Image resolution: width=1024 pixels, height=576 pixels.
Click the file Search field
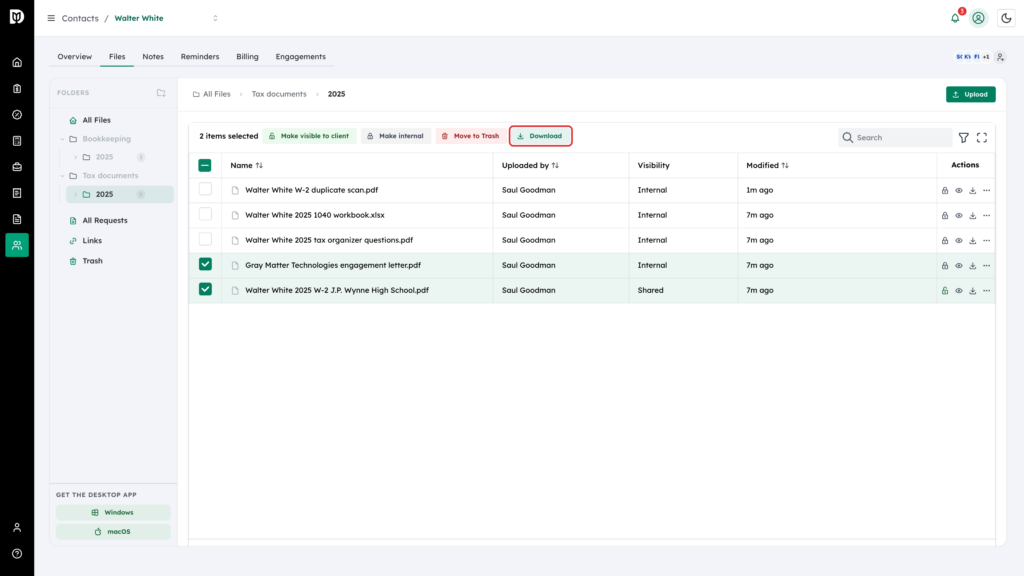pos(895,138)
